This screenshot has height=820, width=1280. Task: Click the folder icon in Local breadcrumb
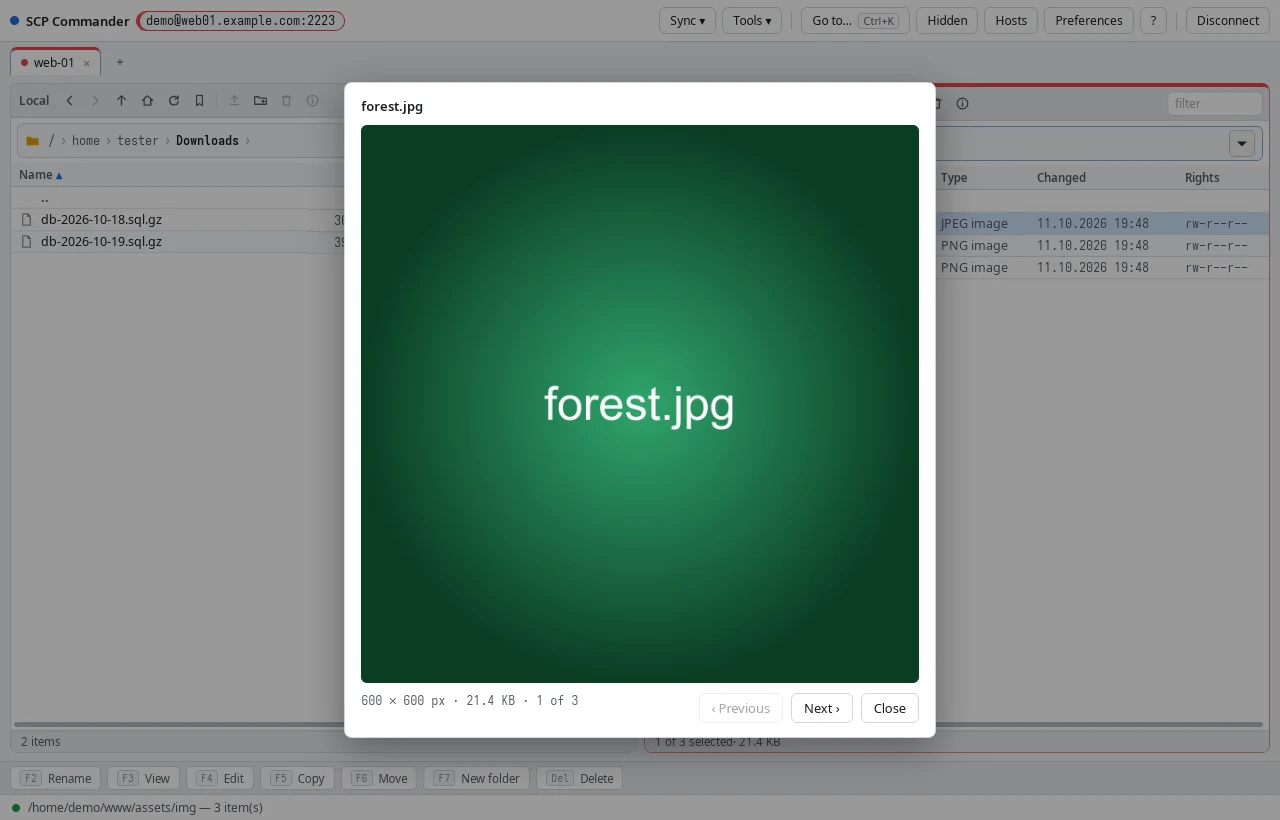pyautogui.click(x=33, y=141)
